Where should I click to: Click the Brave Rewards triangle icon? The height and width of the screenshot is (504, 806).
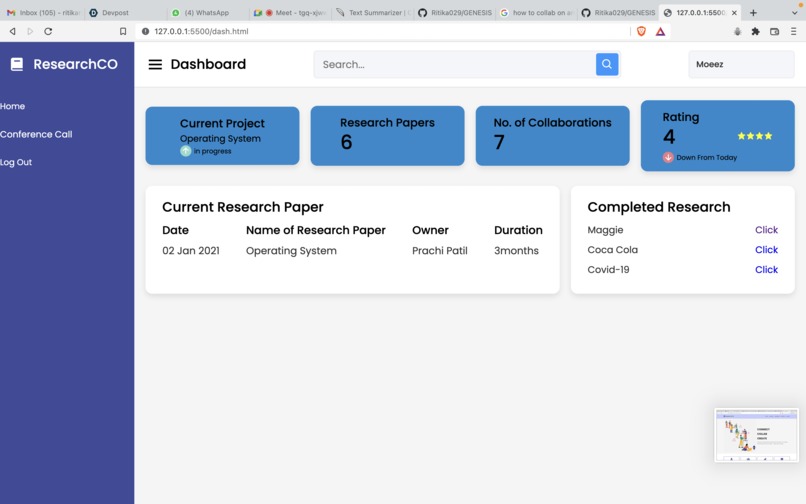tap(661, 31)
